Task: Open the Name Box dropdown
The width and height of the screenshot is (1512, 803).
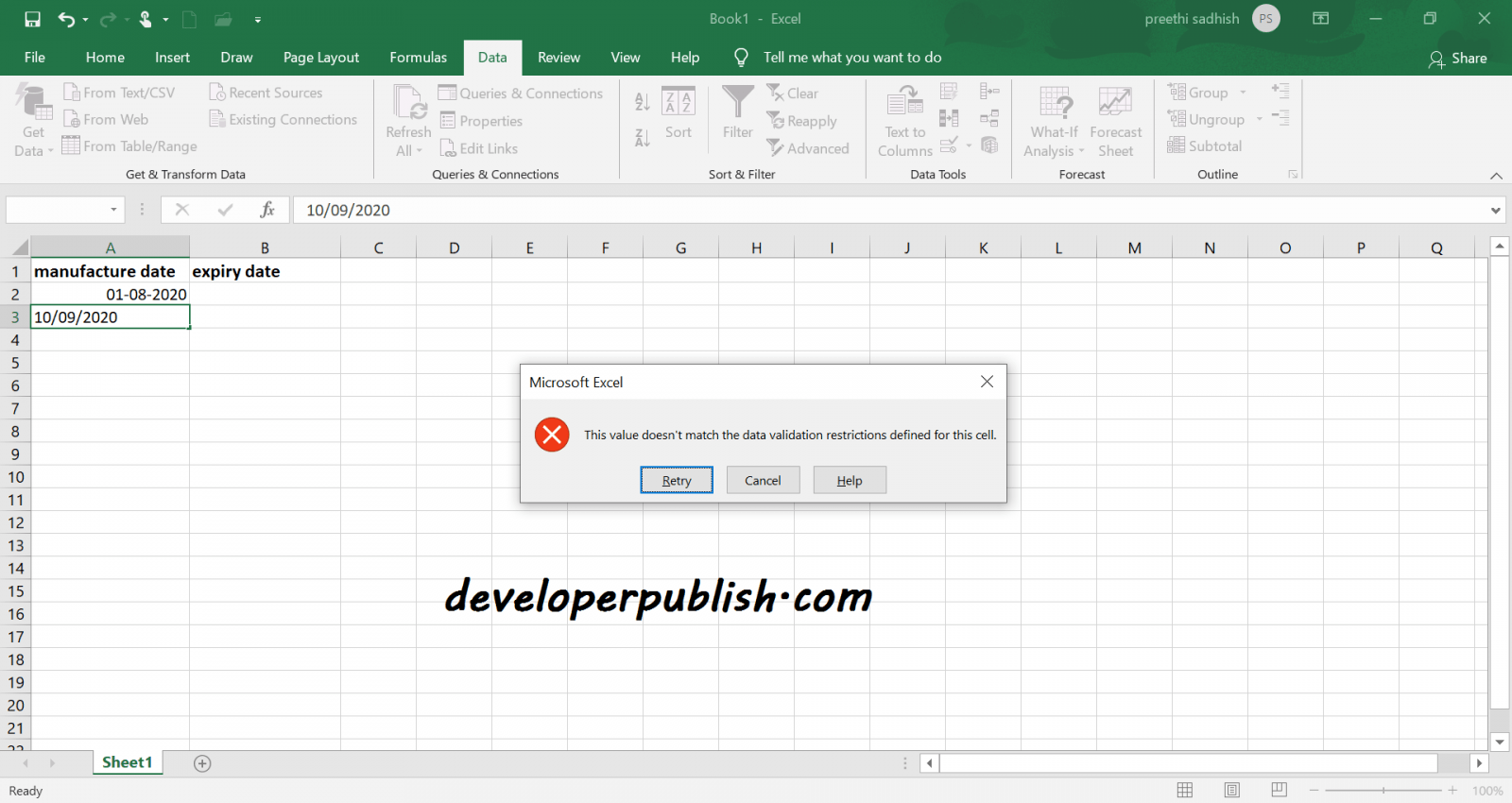Action: (113, 210)
